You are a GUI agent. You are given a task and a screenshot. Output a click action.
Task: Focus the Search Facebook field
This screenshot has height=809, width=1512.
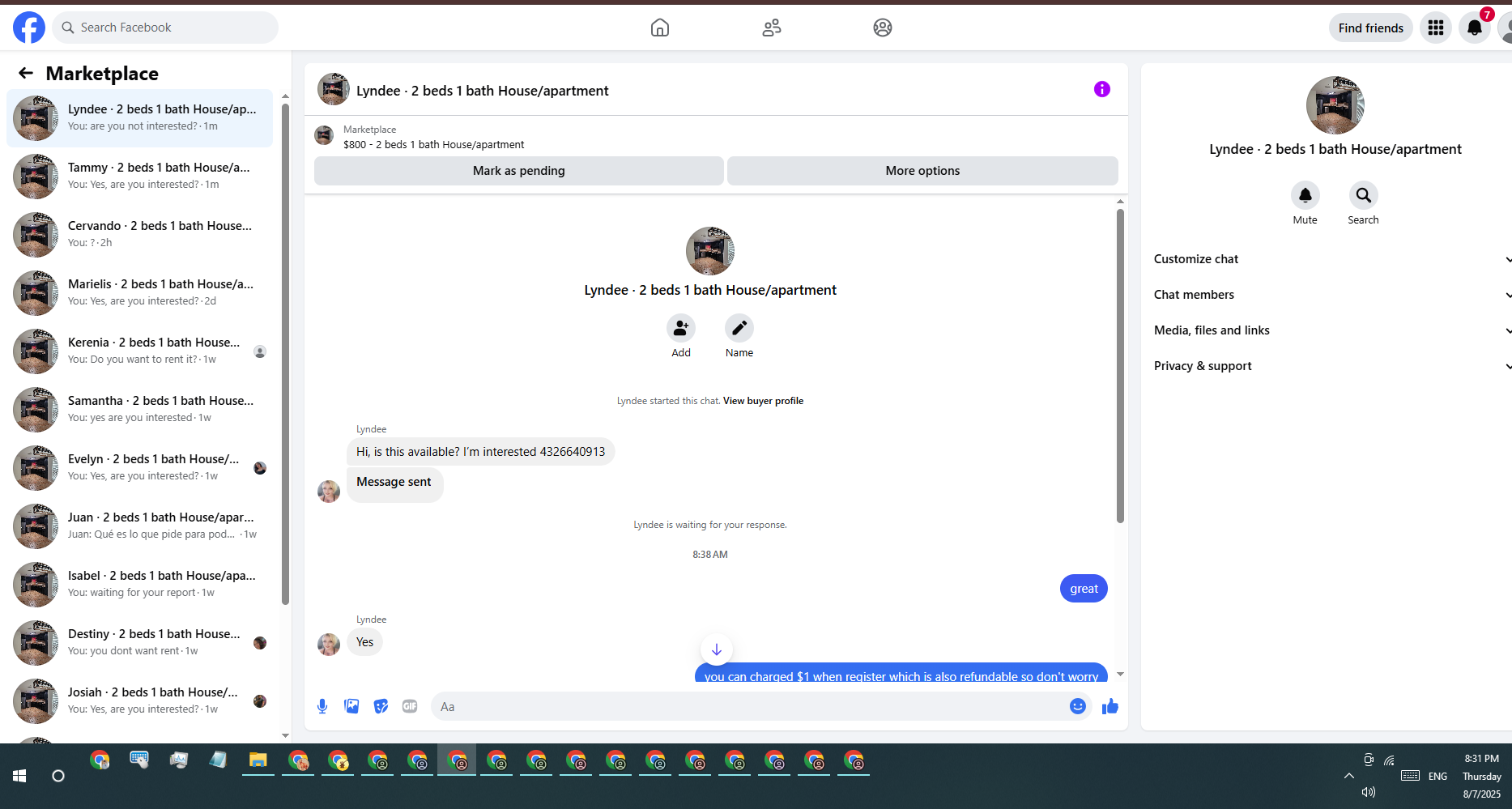pyautogui.click(x=166, y=28)
